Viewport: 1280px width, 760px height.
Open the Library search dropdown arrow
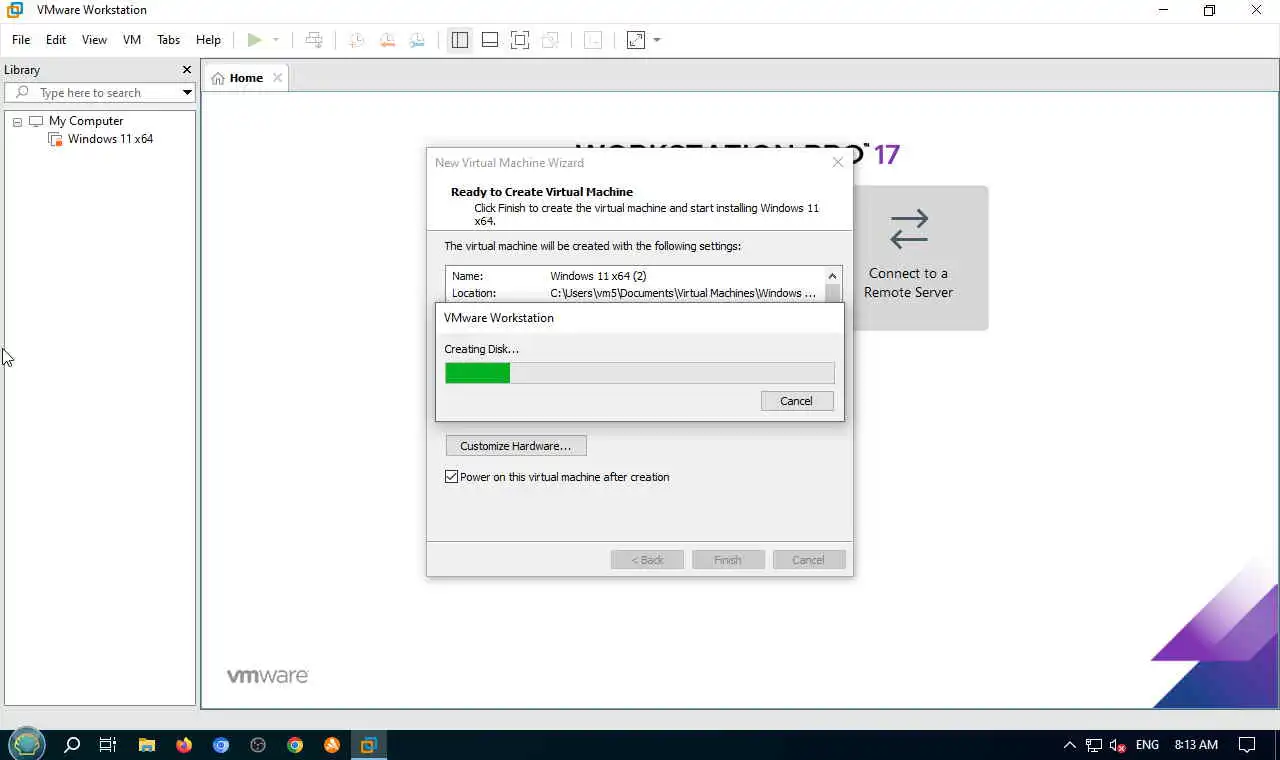coord(187,92)
